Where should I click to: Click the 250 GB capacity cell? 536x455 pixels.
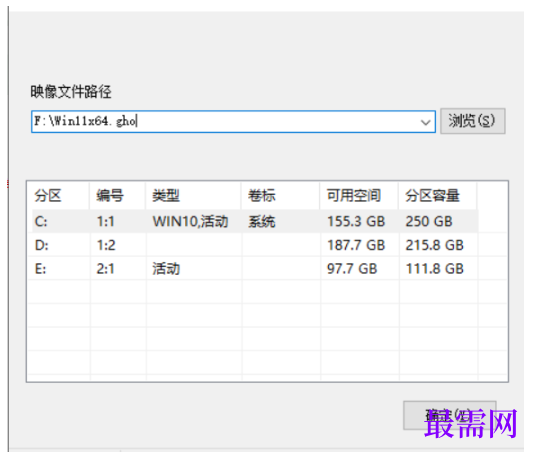[429, 222]
